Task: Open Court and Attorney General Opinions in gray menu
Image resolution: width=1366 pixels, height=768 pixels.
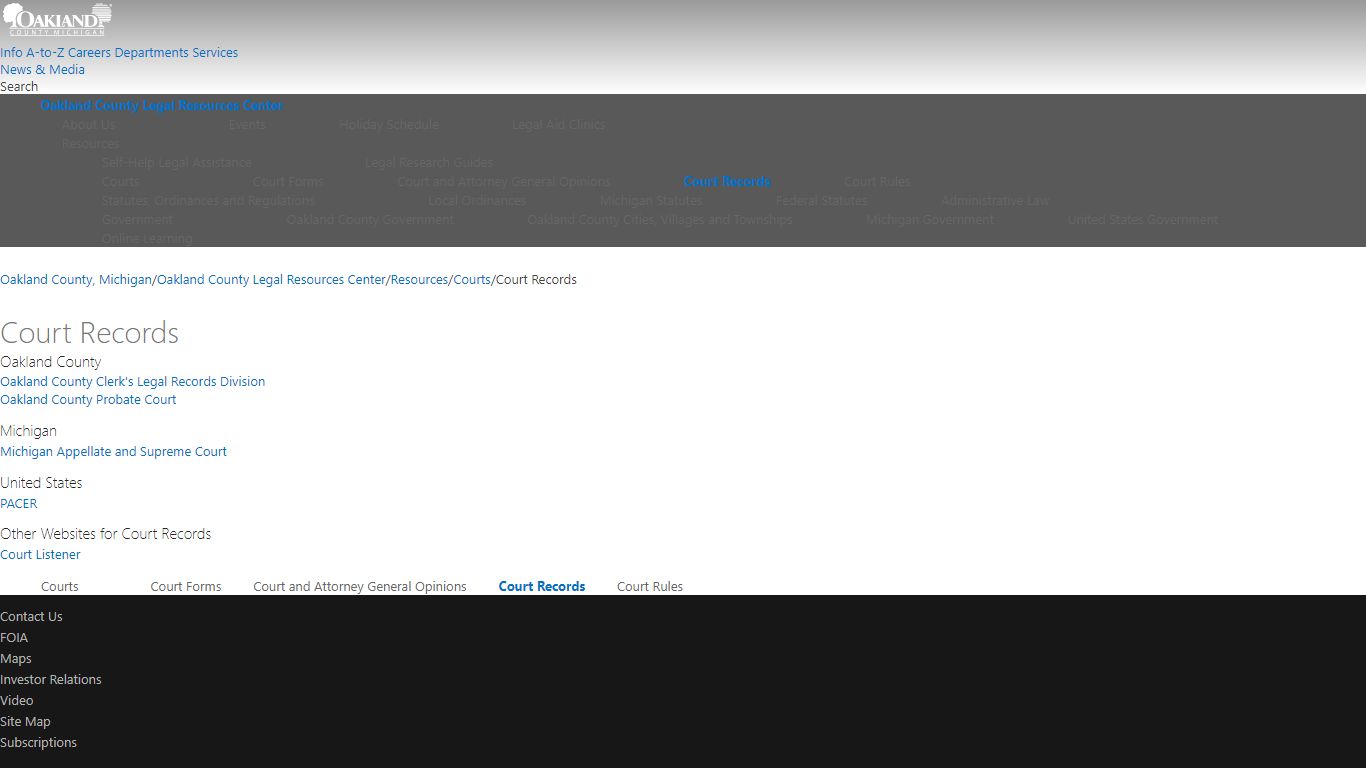Action: tap(504, 182)
